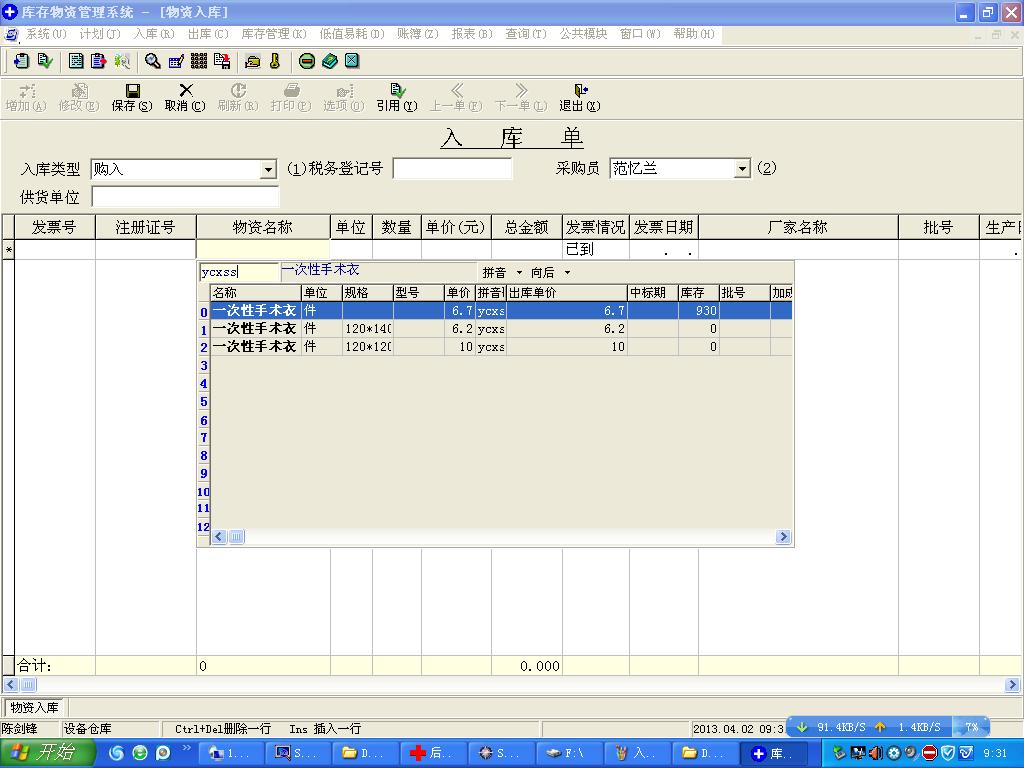Open the 出库(C) menu
The height and width of the screenshot is (768, 1024).
pos(208,34)
